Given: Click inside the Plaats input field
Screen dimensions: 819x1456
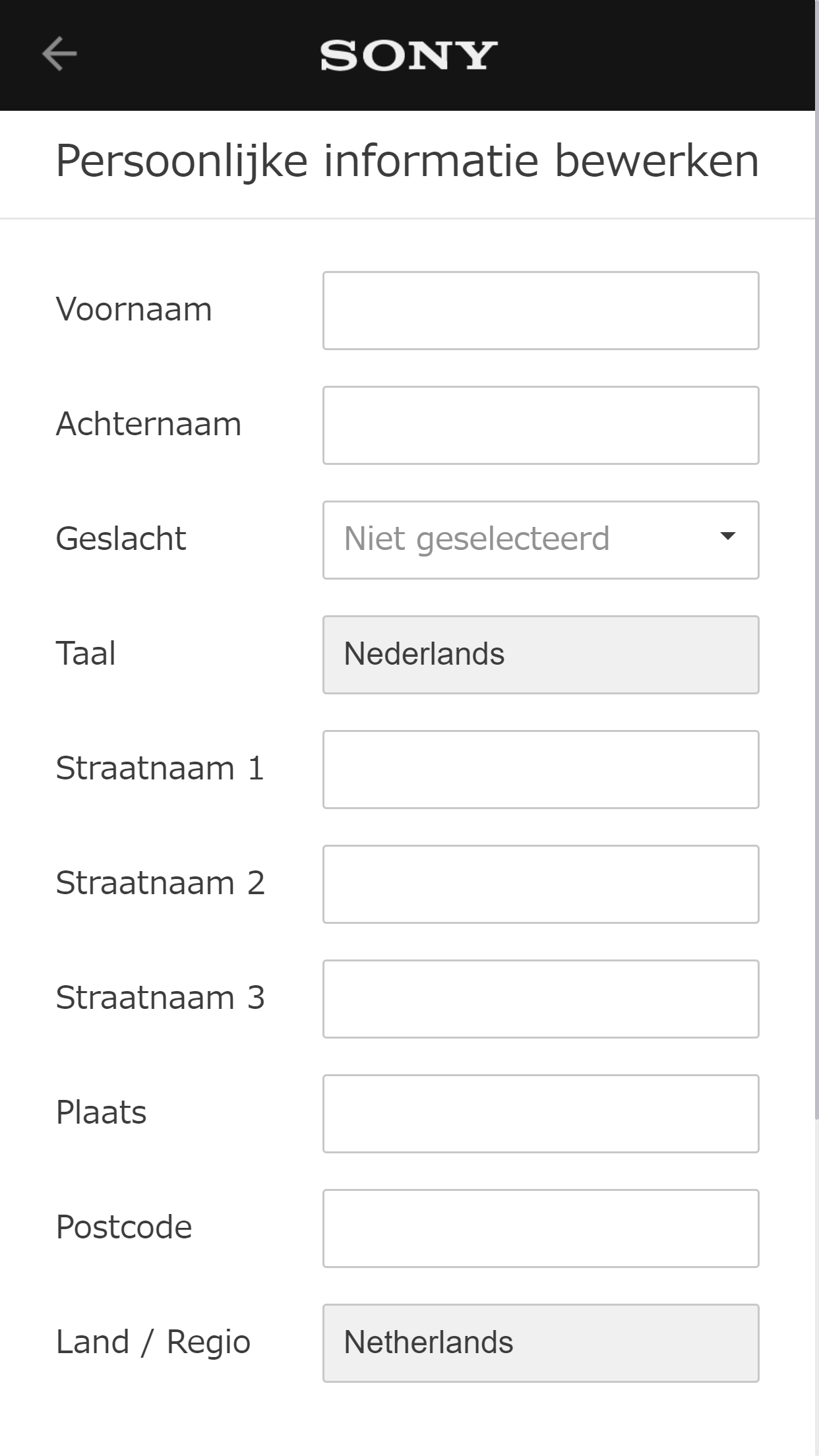Looking at the screenshot, I should [x=541, y=1113].
